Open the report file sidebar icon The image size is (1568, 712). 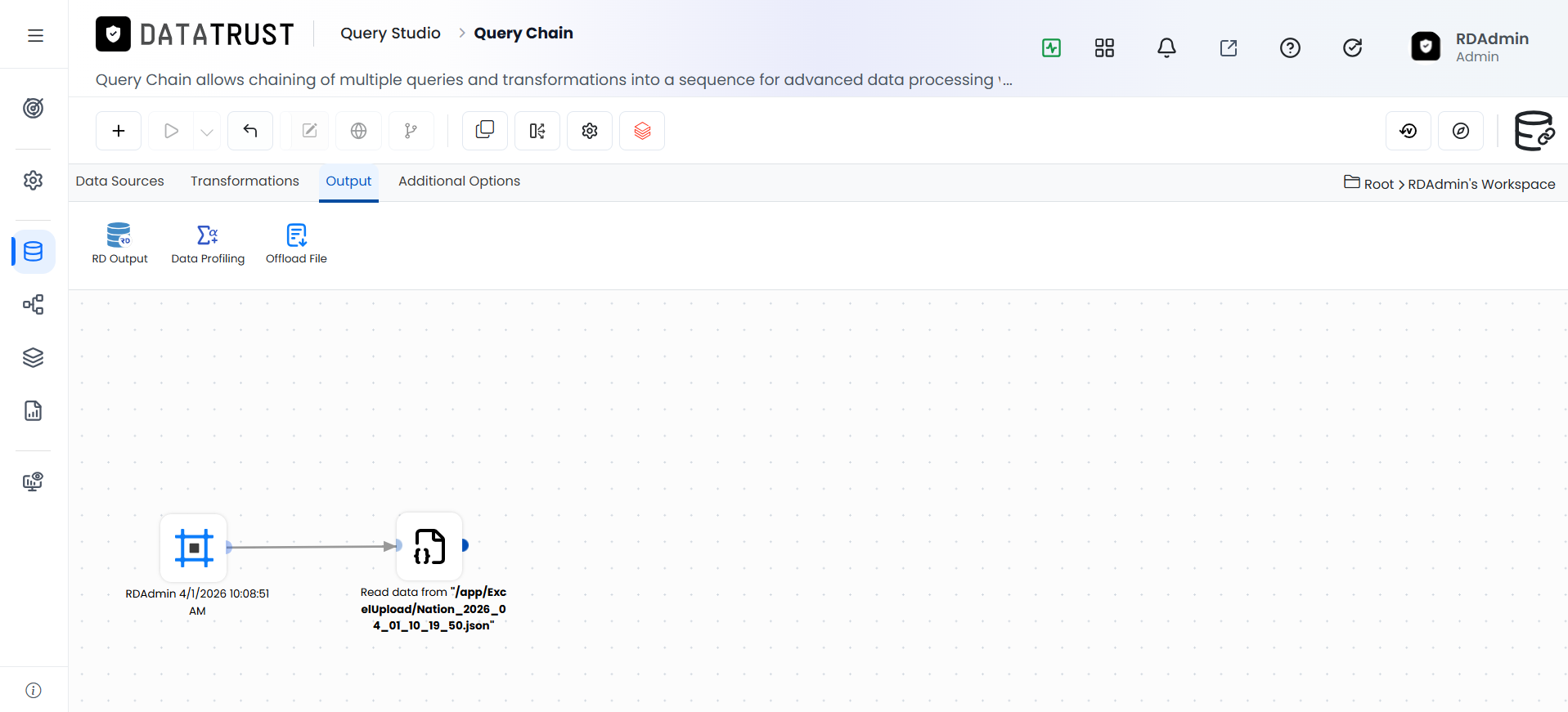[x=34, y=410]
